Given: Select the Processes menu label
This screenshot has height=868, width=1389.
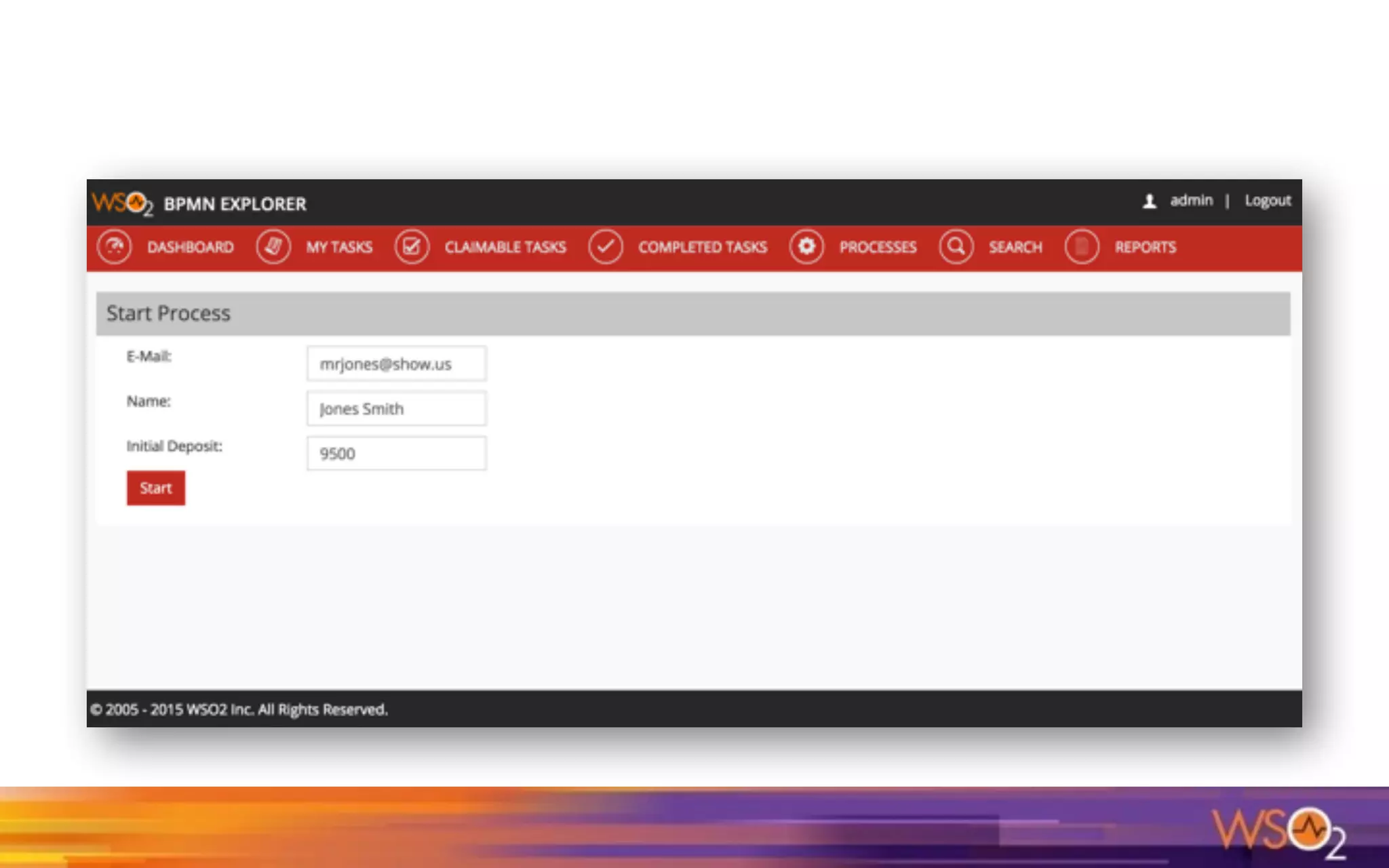Looking at the screenshot, I should click(878, 248).
